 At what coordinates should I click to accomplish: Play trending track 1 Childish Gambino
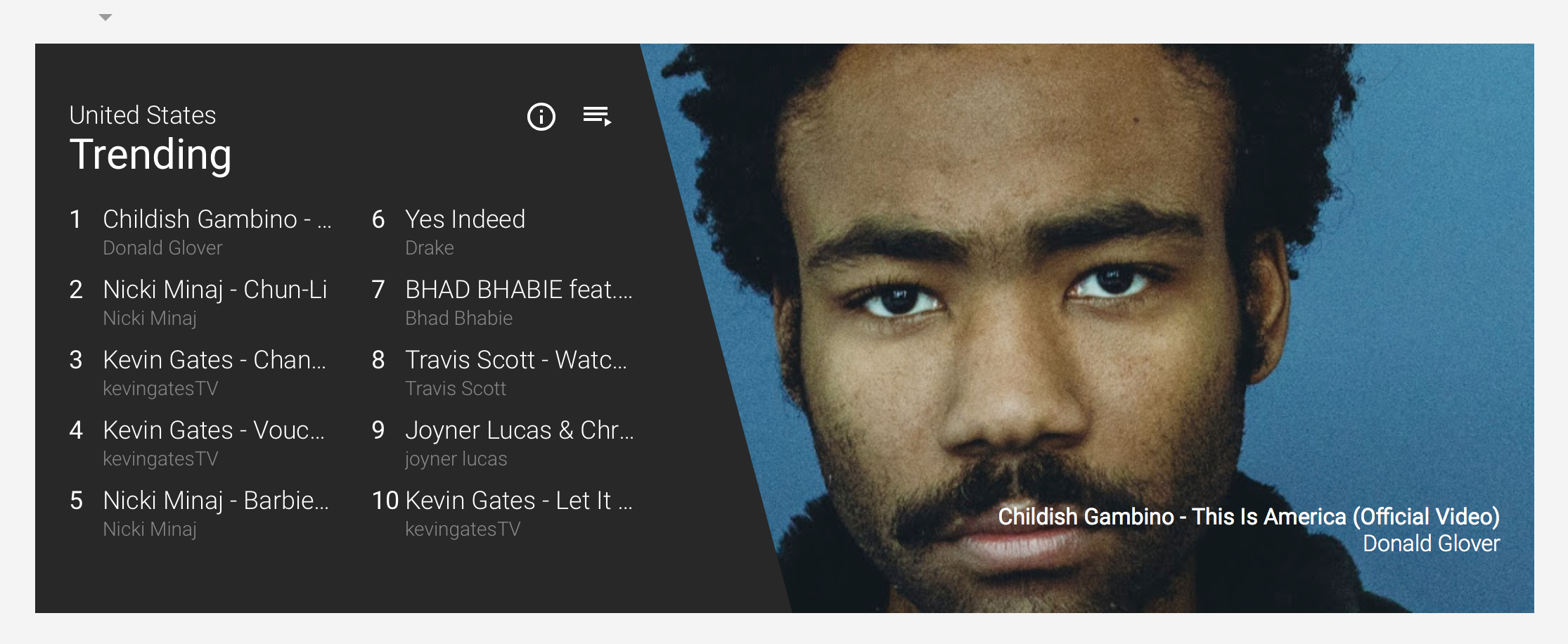[217, 219]
